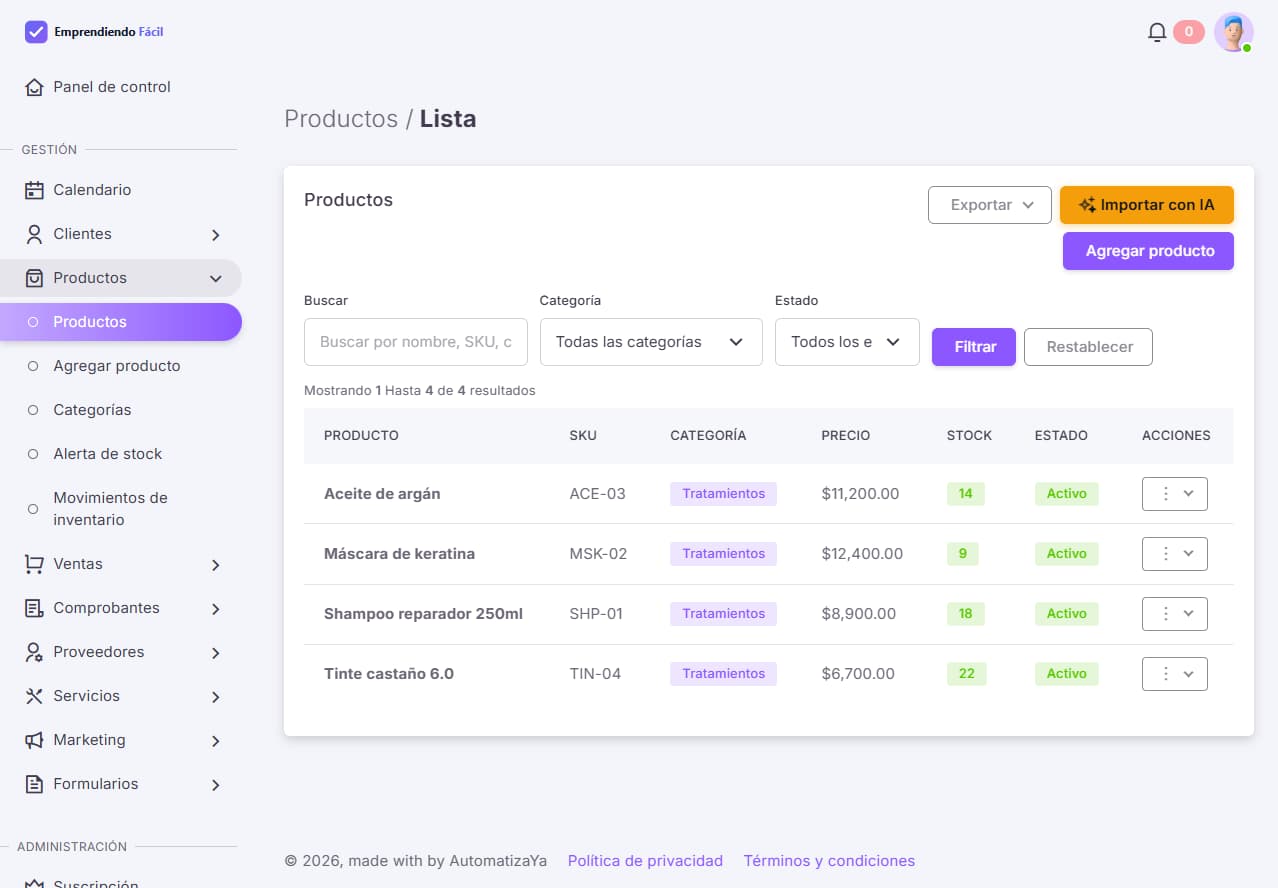1278x888 pixels.
Task: Click the Panel de control home icon
Action: click(34, 87)
